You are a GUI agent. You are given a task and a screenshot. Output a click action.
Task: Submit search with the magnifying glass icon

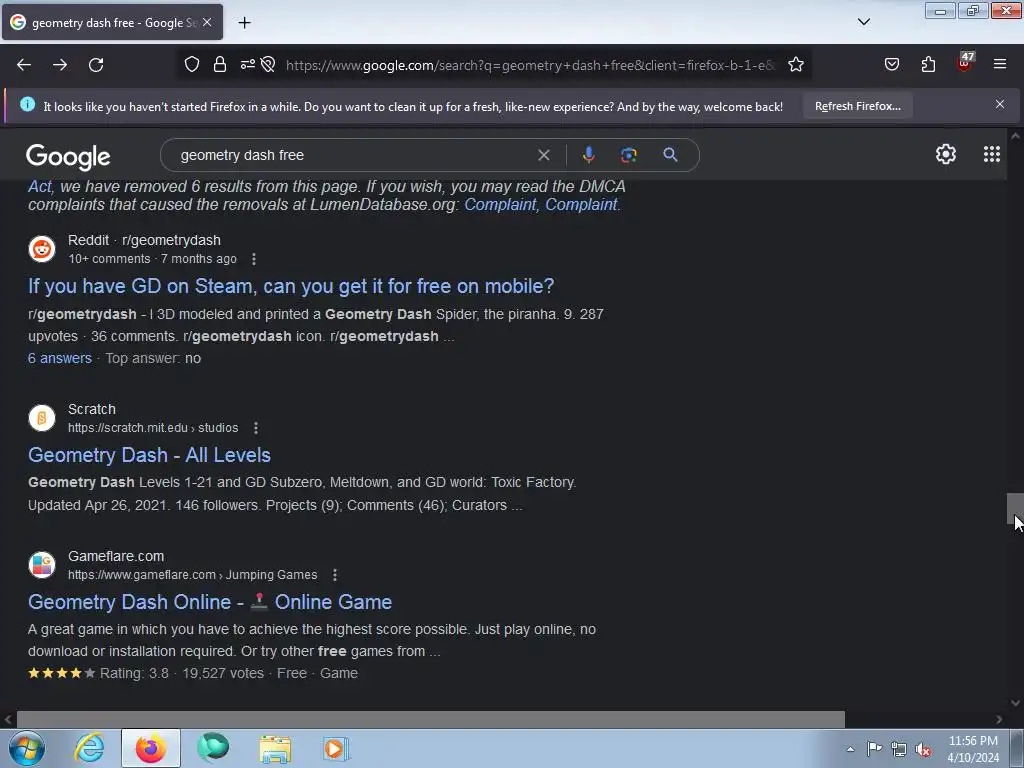670,155
